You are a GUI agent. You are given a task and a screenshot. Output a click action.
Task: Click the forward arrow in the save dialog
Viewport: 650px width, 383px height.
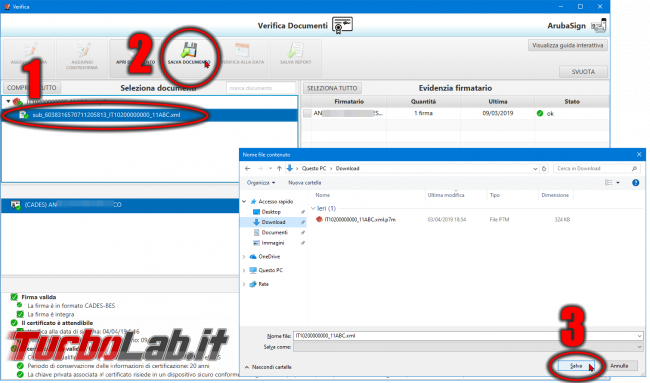tap(260, 168)
